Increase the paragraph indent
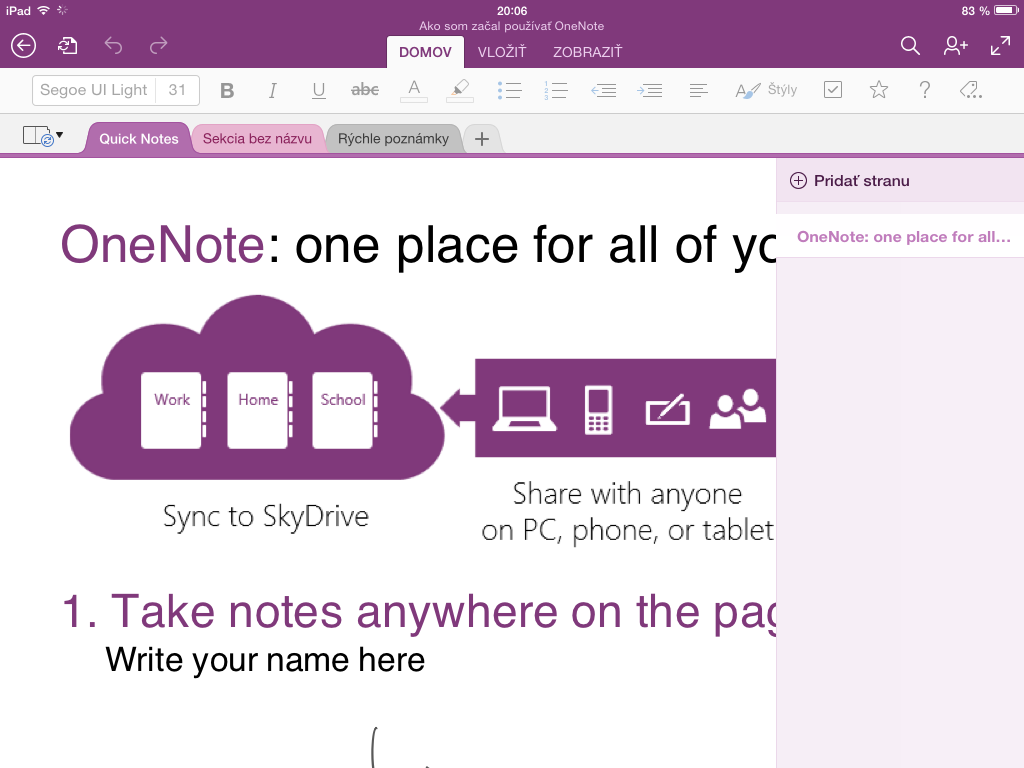 (x=650, y=90)
